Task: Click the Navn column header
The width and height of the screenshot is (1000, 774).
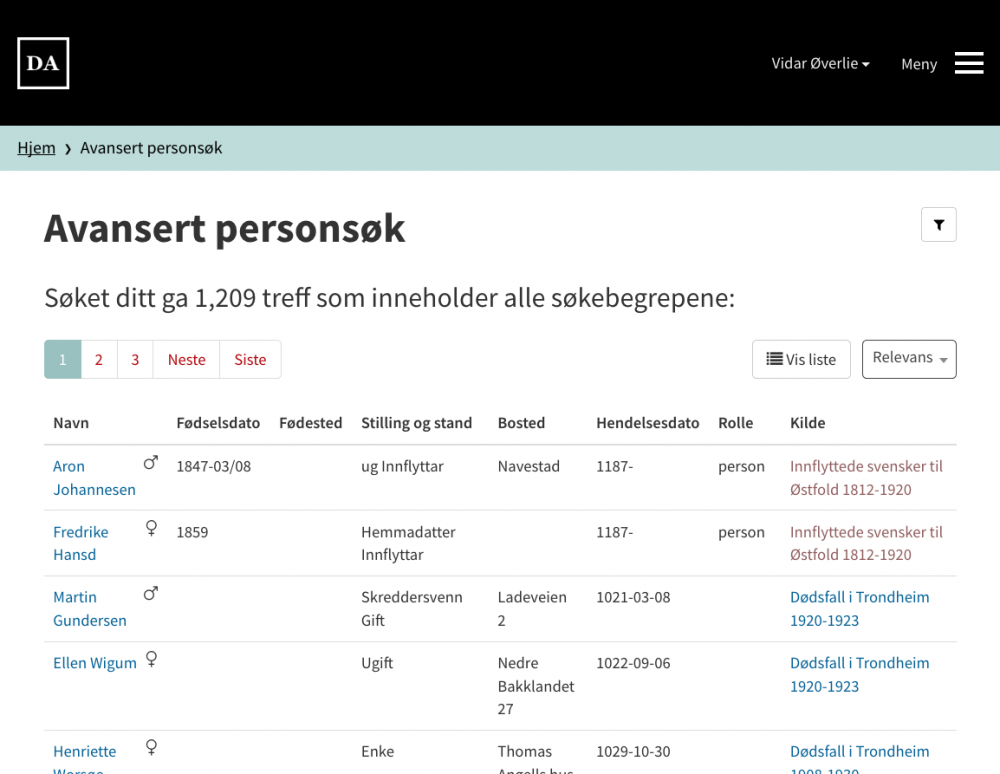Action: 71,423
